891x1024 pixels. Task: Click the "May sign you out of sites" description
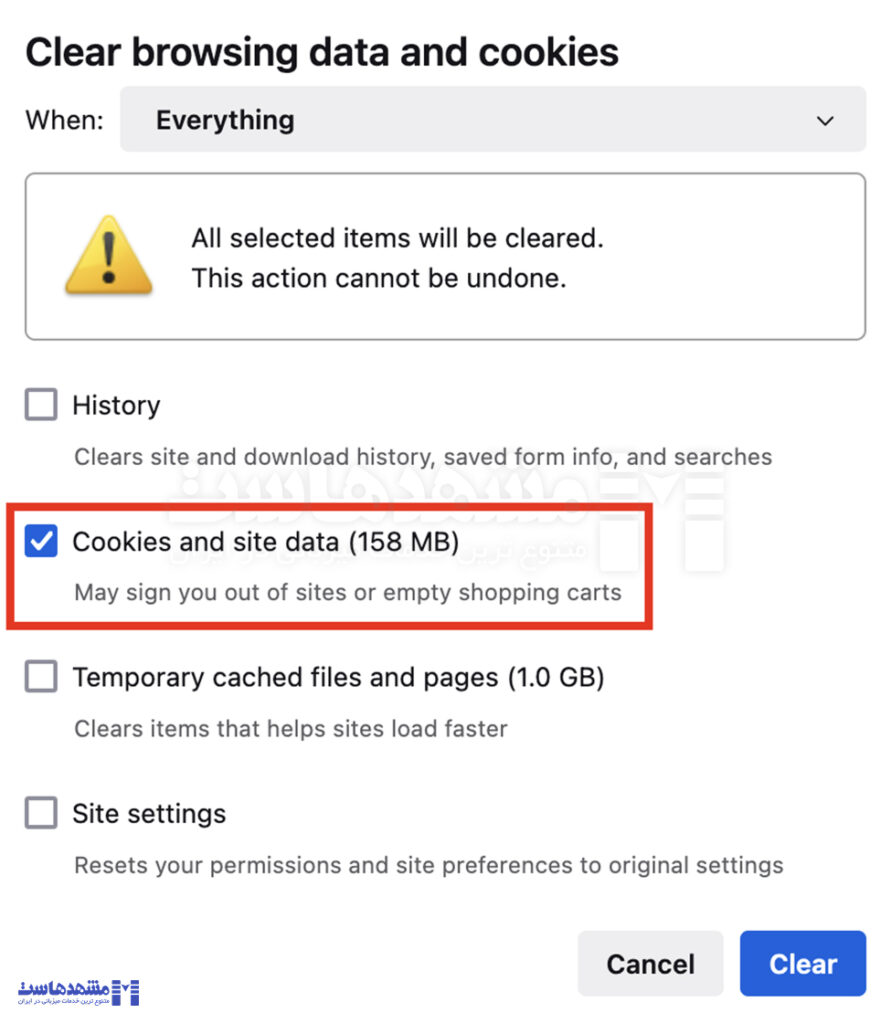pyautogui.click(x=347, y=592)
